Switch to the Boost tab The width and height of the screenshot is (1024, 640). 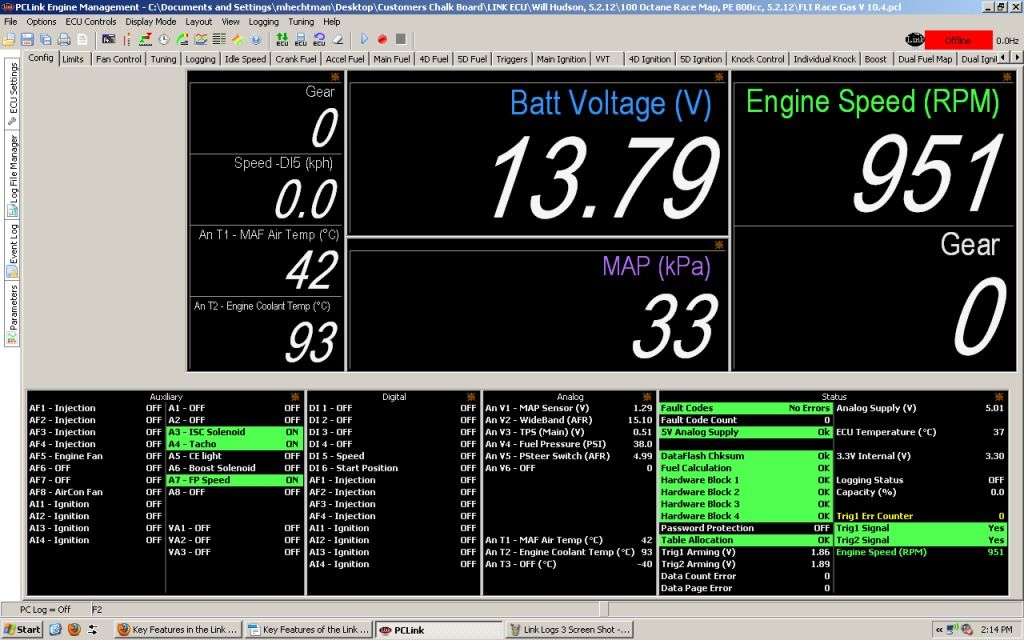[x=876, y=59]
